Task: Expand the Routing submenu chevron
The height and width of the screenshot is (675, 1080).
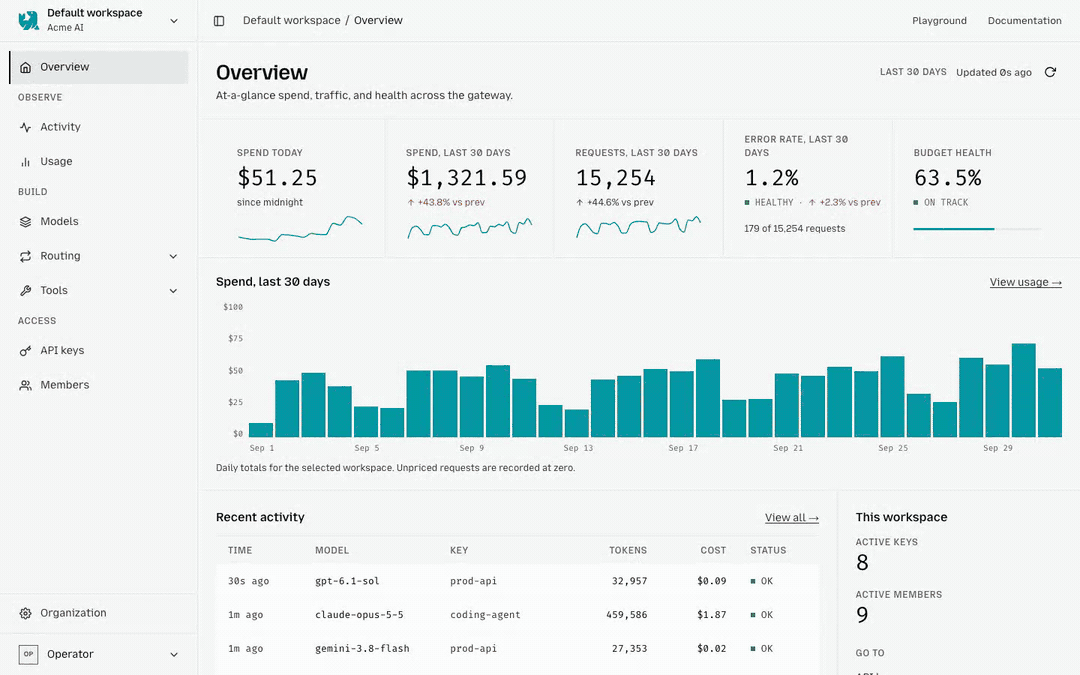Action: pos(174,256)
